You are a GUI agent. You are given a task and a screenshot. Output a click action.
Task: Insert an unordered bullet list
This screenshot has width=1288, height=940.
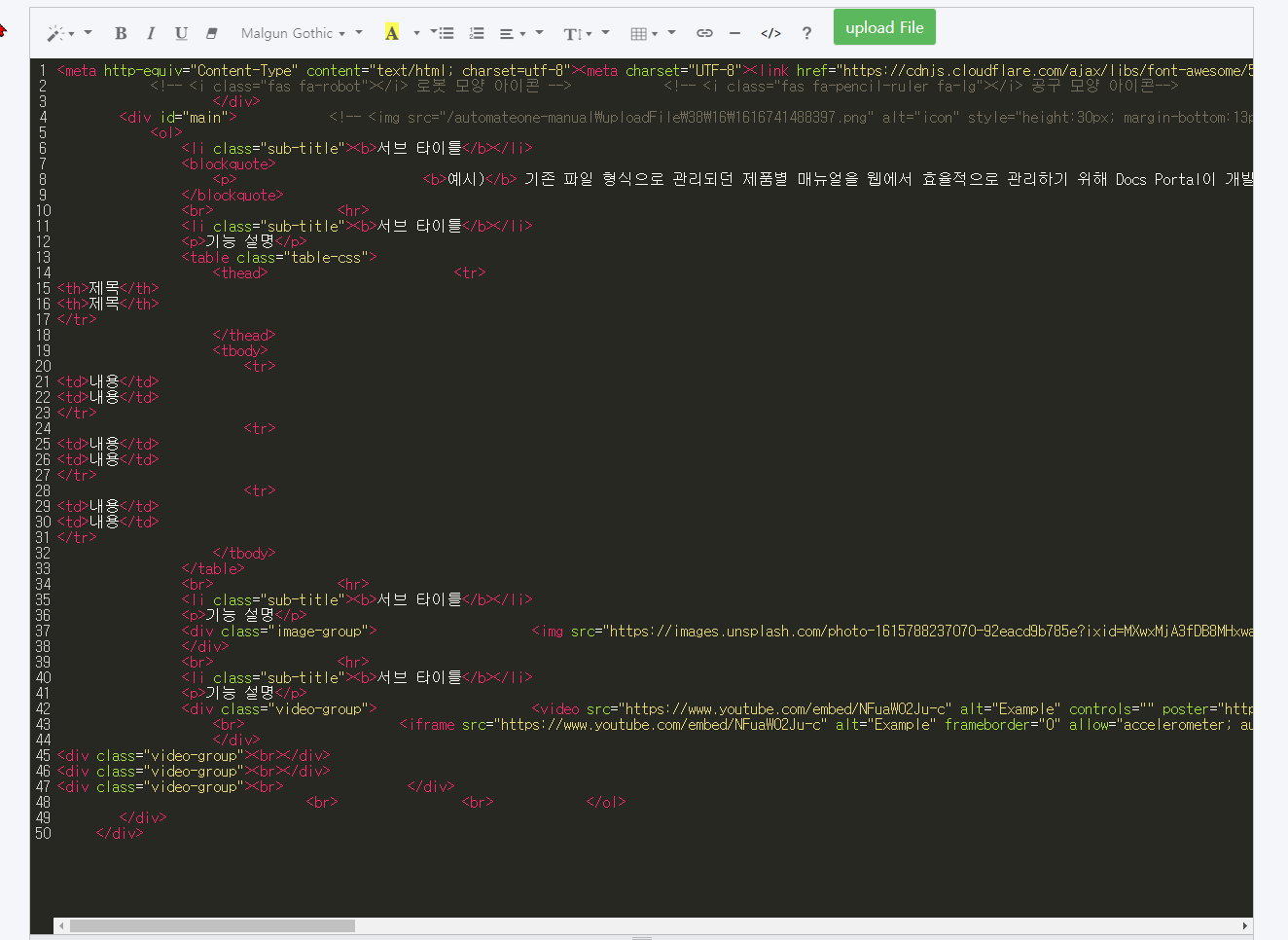point(445,33)
